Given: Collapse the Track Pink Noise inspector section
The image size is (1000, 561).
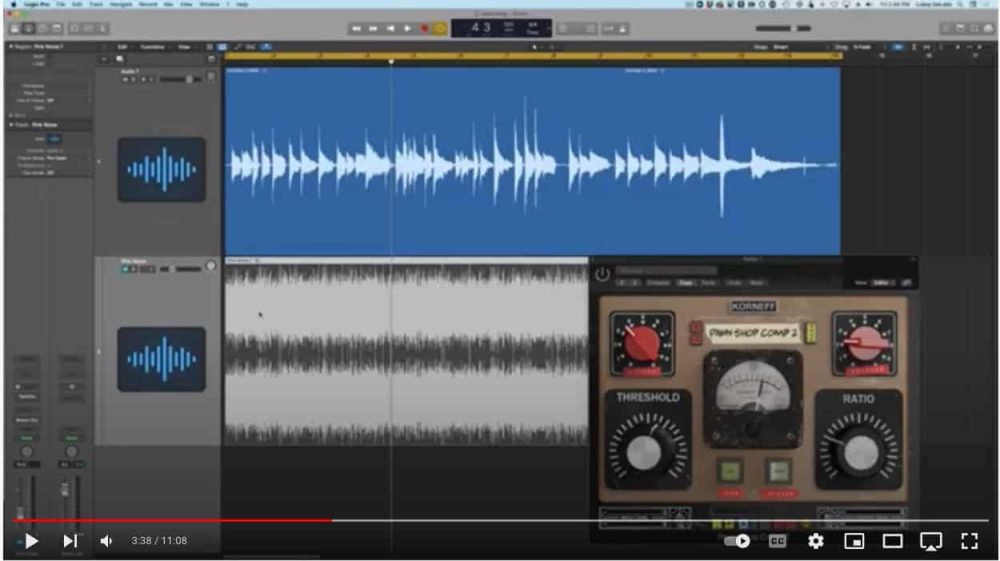Looking at the screenshot, I should click(x=11, y=125).
